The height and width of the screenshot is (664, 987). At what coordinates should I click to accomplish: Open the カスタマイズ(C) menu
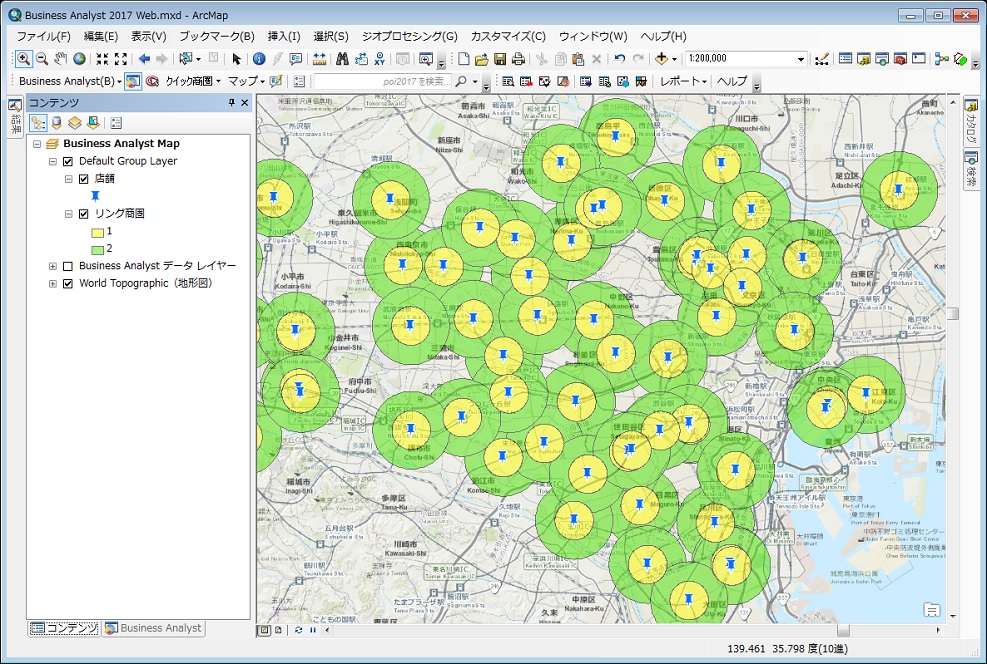pos(509,37)
